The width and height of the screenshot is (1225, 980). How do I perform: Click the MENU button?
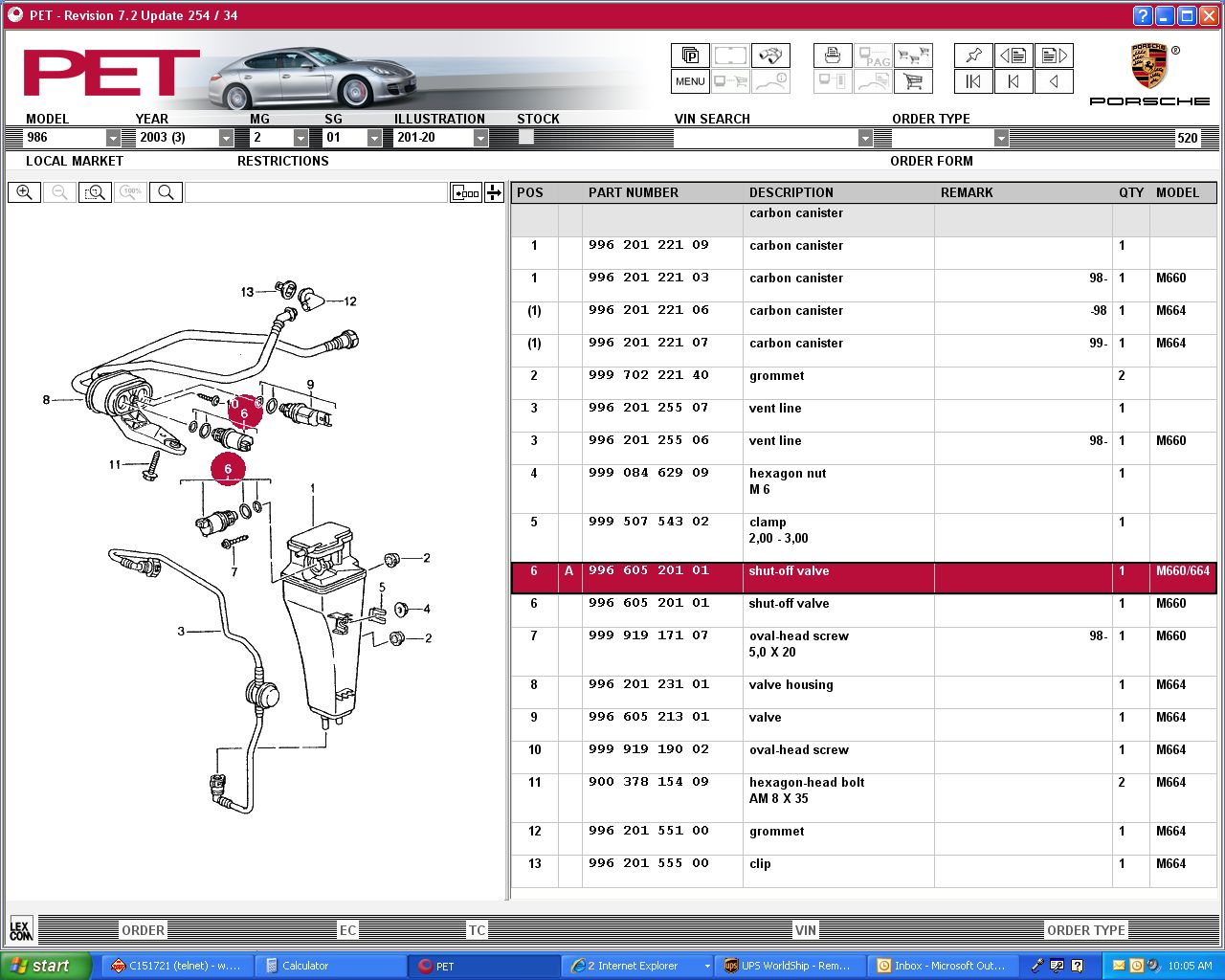[690, 81]
